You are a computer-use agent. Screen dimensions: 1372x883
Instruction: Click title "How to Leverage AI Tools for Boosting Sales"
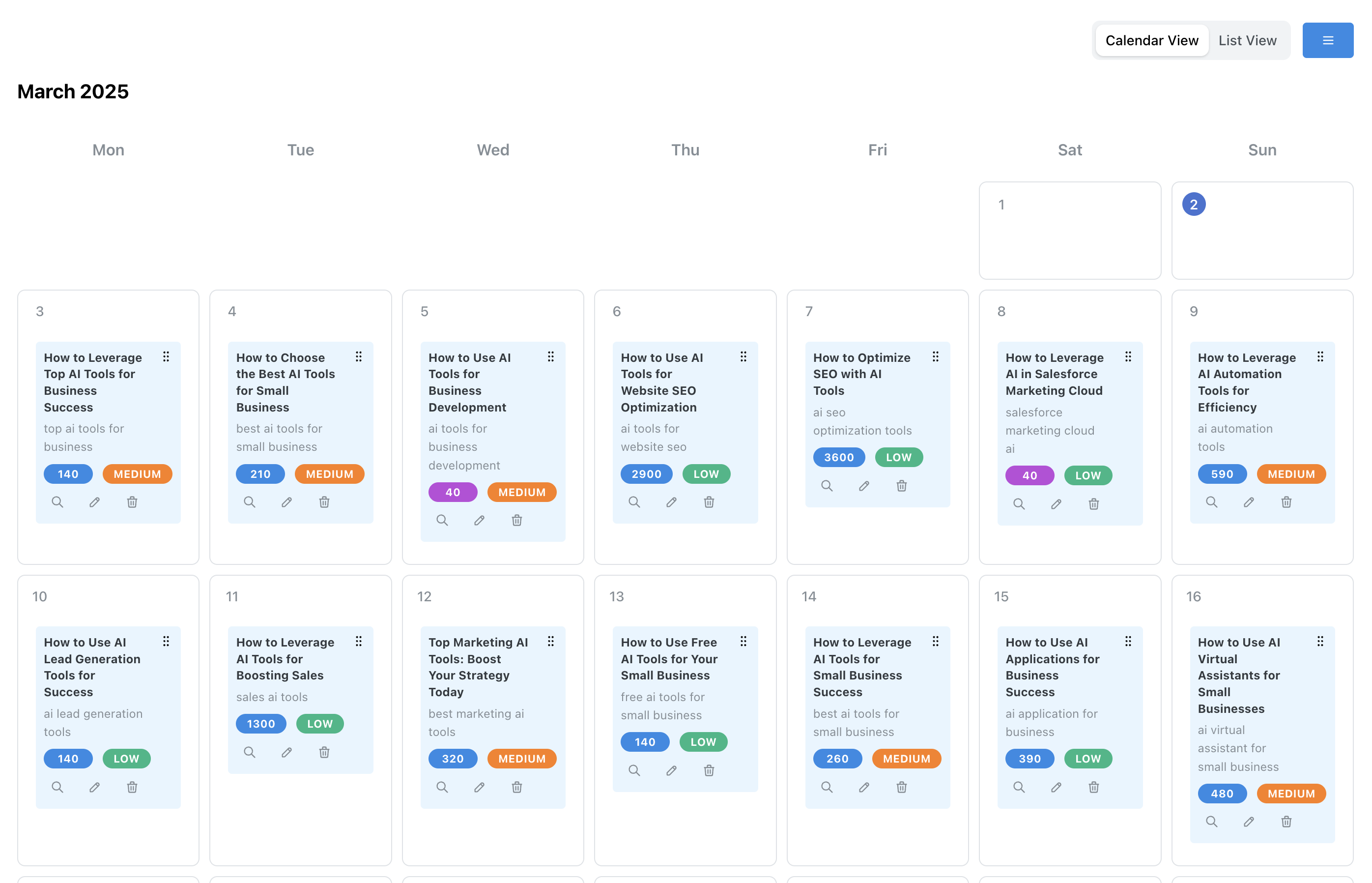pos(285,659)
